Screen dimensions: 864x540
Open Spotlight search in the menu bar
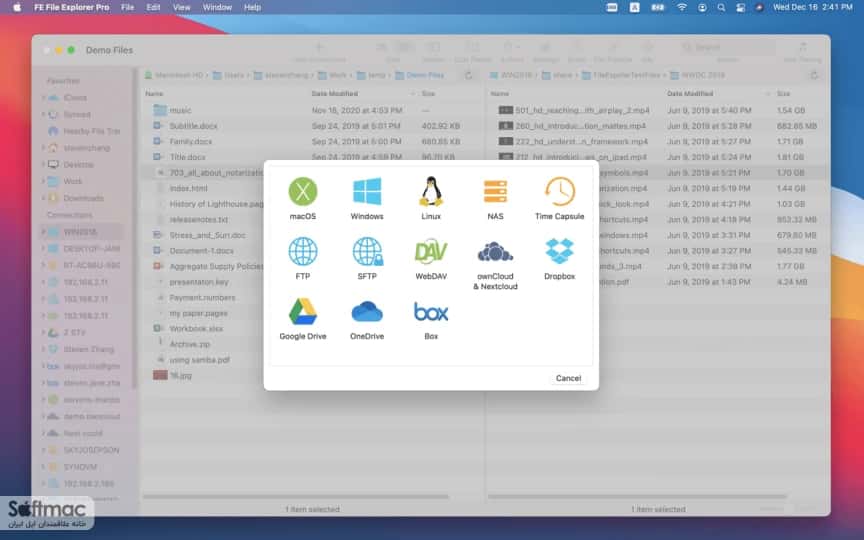[721, 7]
